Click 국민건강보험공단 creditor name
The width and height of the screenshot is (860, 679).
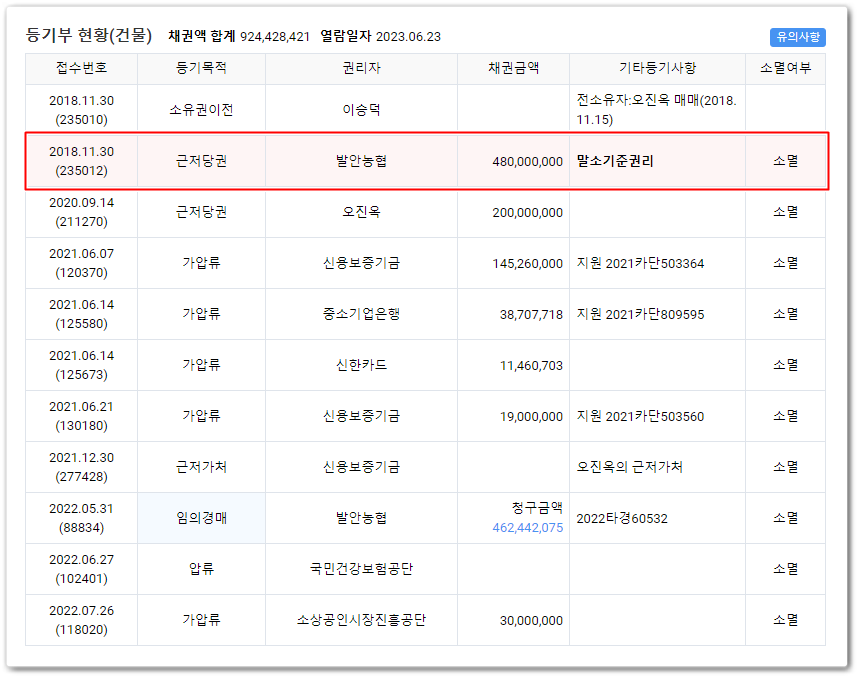tap(361, 569)
